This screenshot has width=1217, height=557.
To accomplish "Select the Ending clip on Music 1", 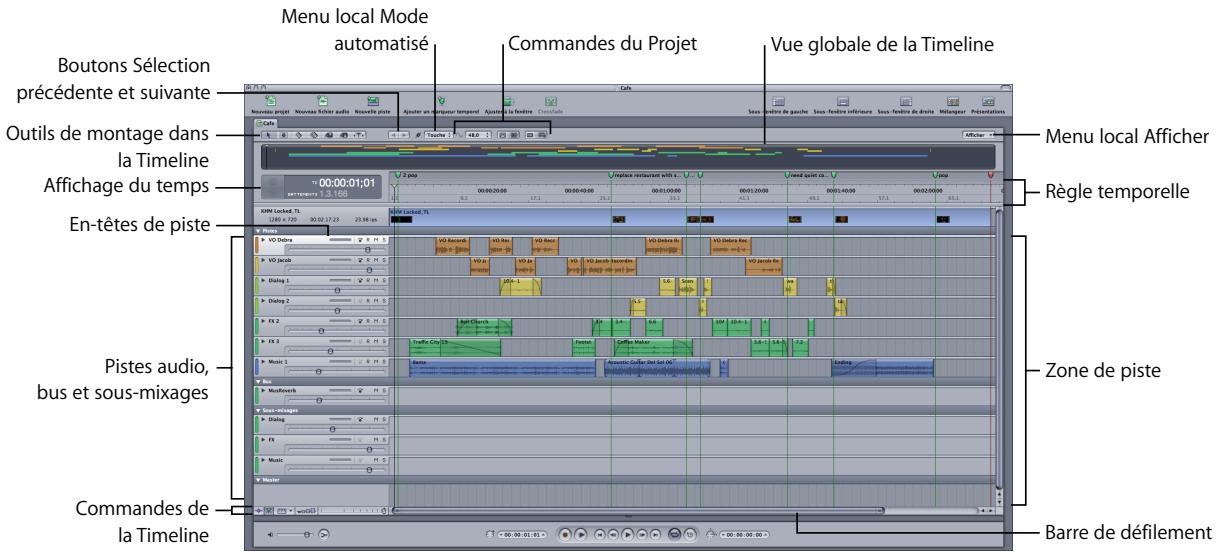I will (x=882, y=367).
